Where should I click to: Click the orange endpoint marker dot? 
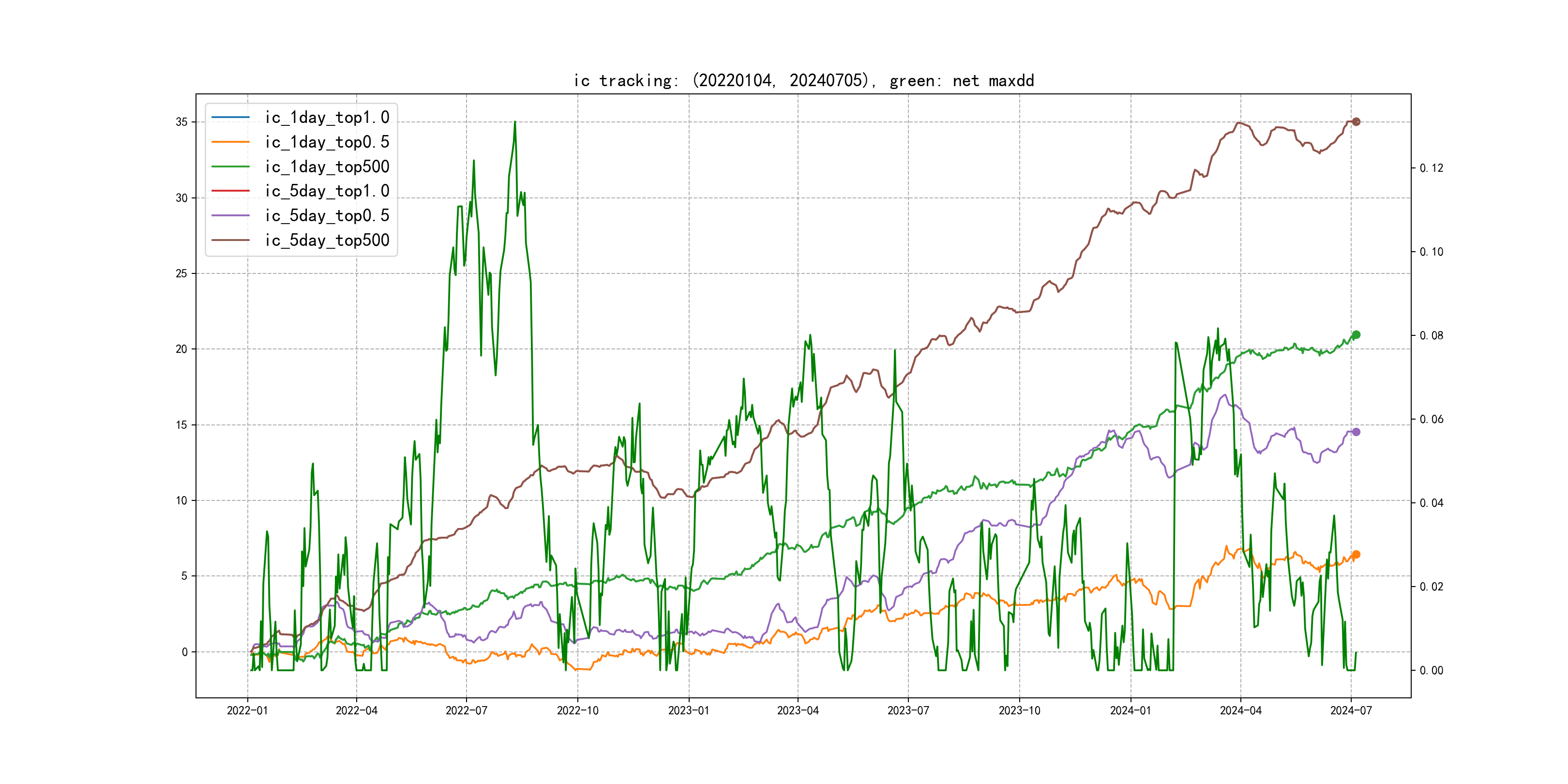pyautogui.click(x=1356, y=555)
